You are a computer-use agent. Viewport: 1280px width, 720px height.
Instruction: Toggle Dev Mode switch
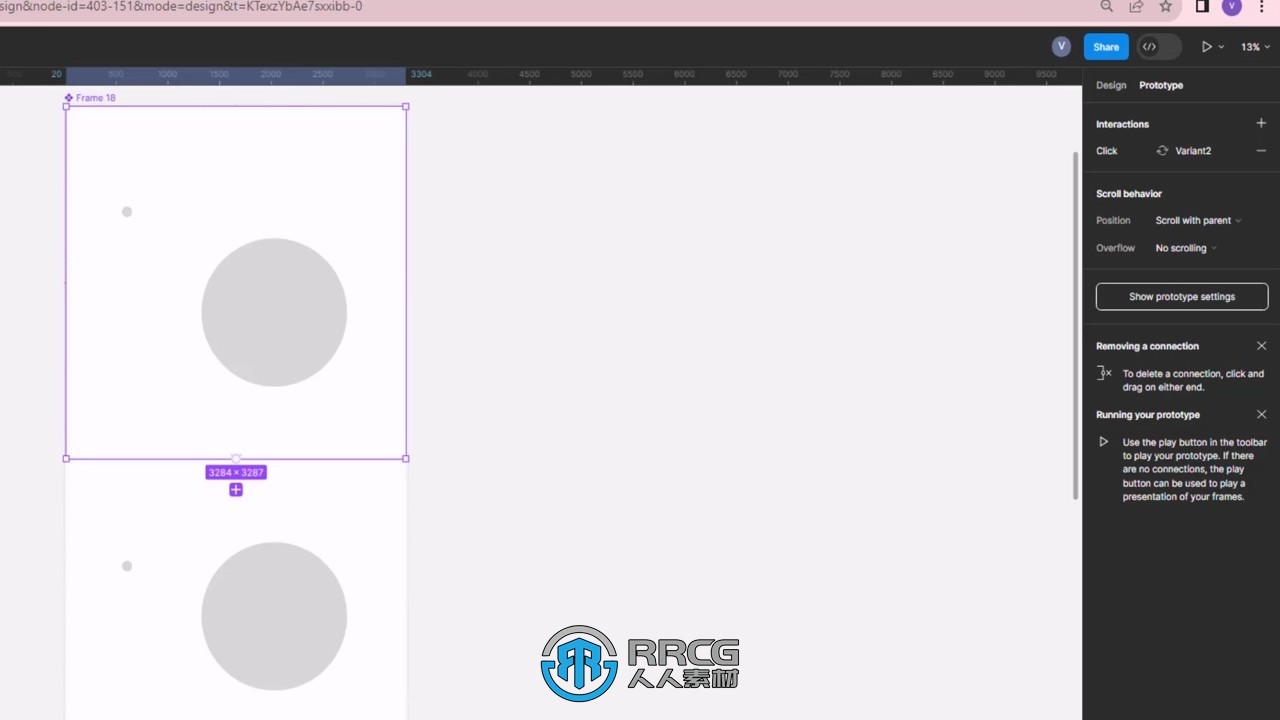point(1159,47)
